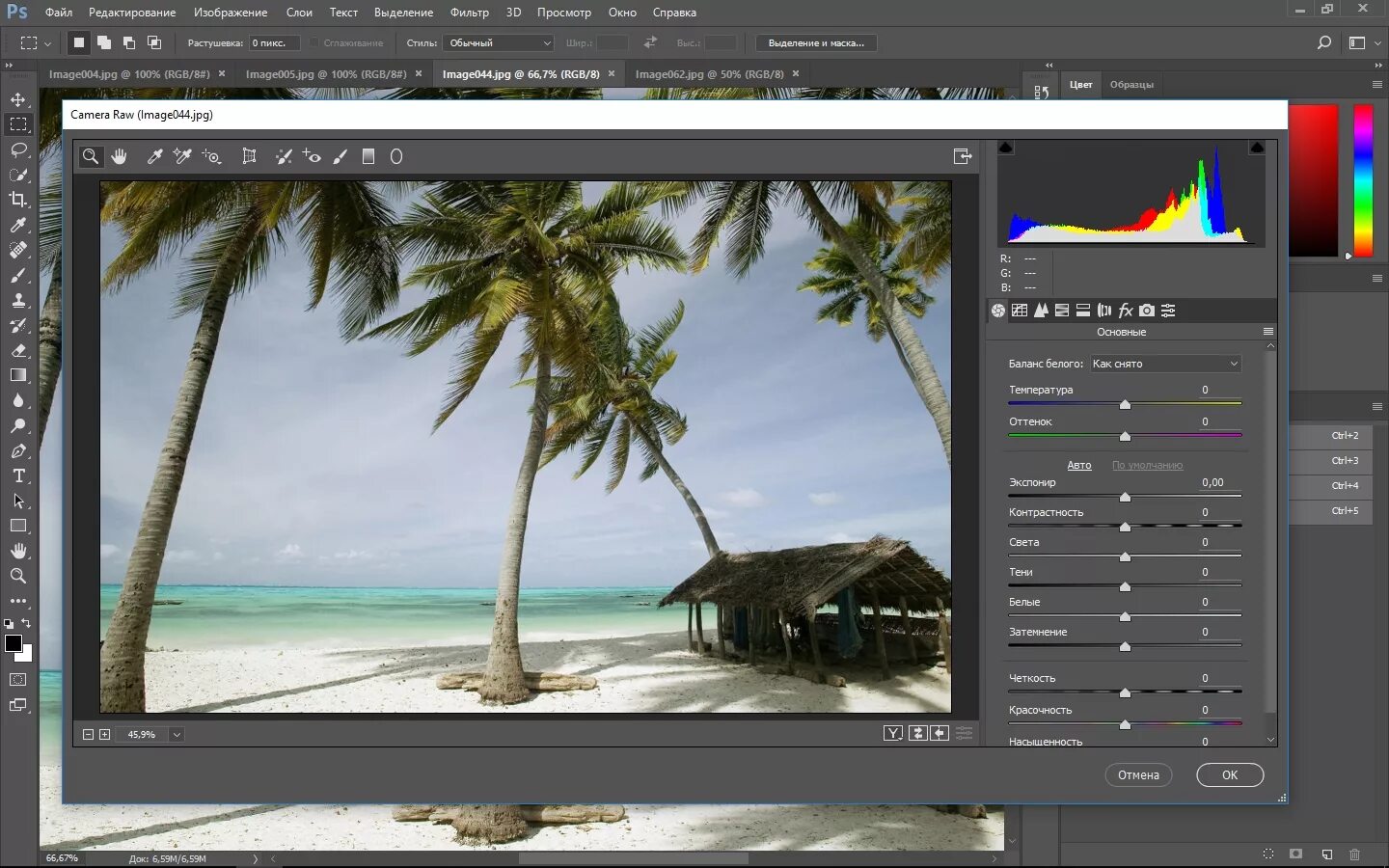This screenshot has height=868, width=1389.
Task: Toggle highlight clipping warning in histogram
Action: coord(1257,148)
